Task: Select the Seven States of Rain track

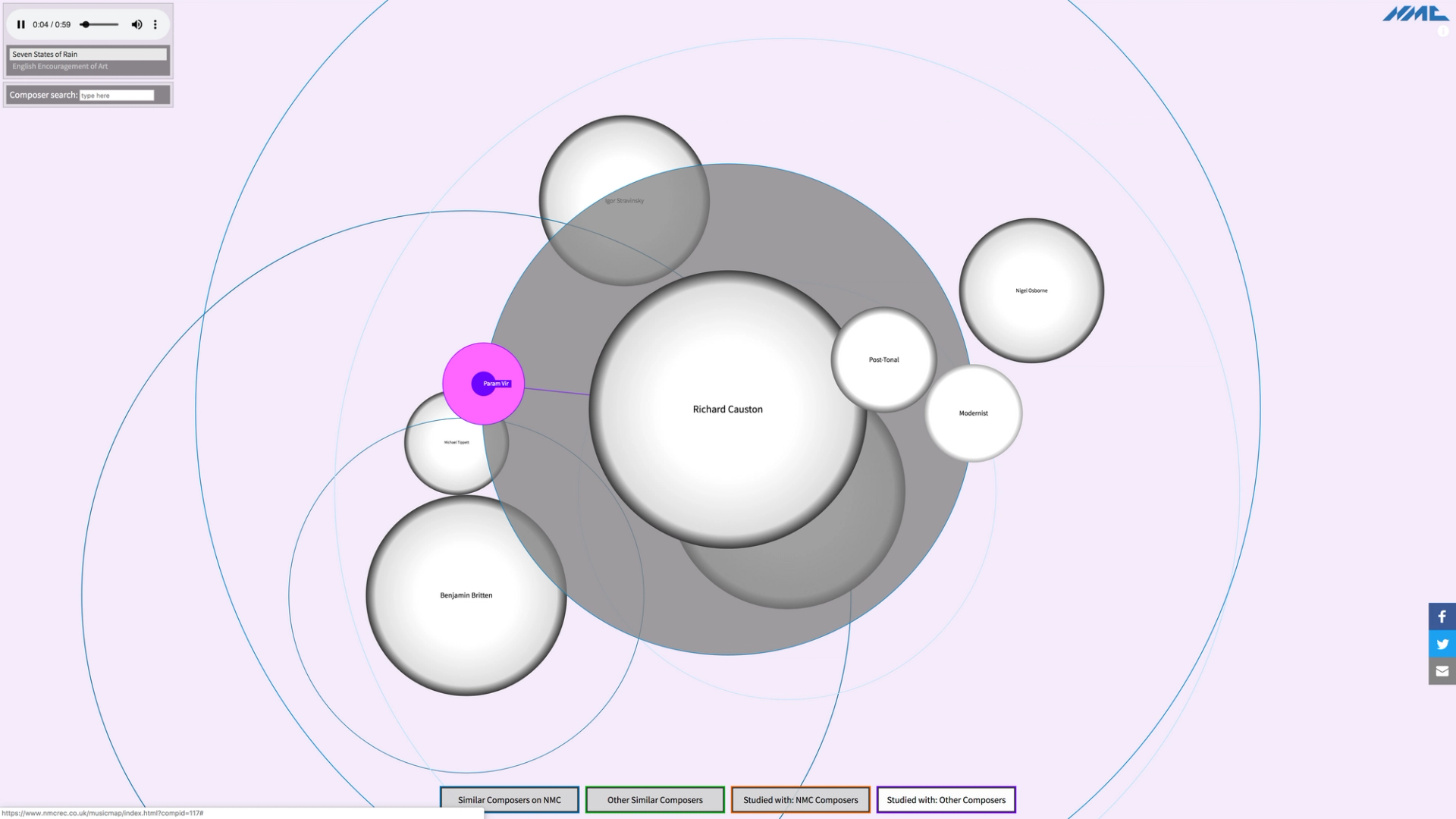Action: [87, 54]
